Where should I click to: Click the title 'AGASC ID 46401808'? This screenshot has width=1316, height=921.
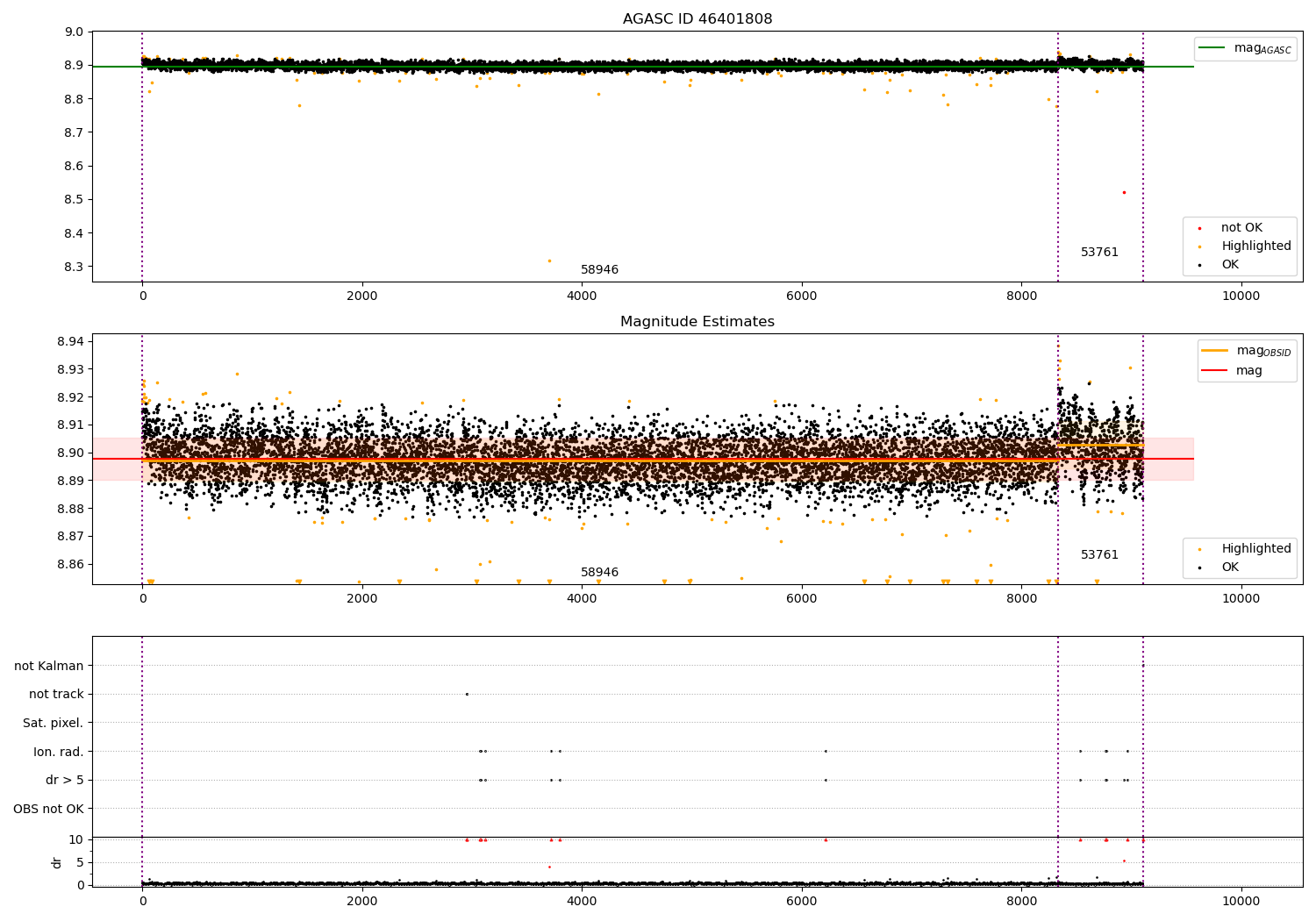click(x=697, y=19)
